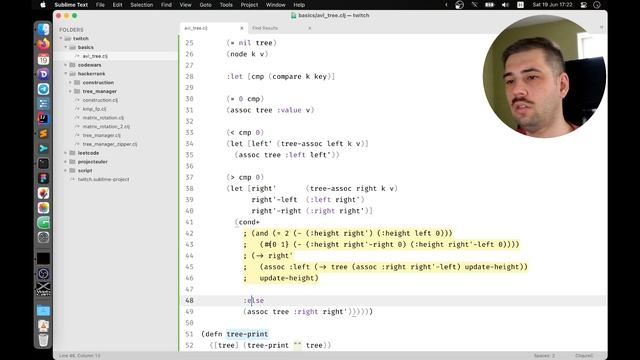Open avl_tree.clj in the sidebar

95,56
